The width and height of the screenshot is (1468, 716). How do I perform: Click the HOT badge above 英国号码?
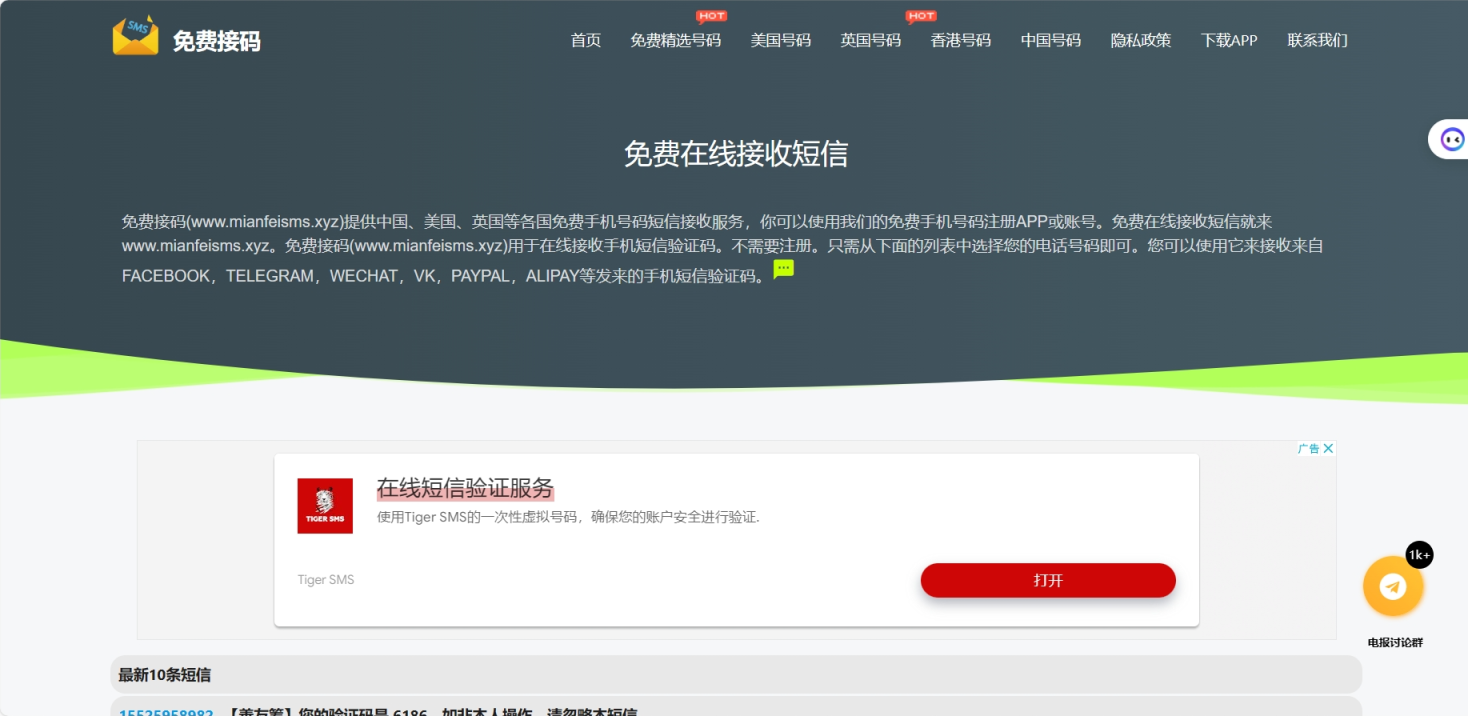920,15
